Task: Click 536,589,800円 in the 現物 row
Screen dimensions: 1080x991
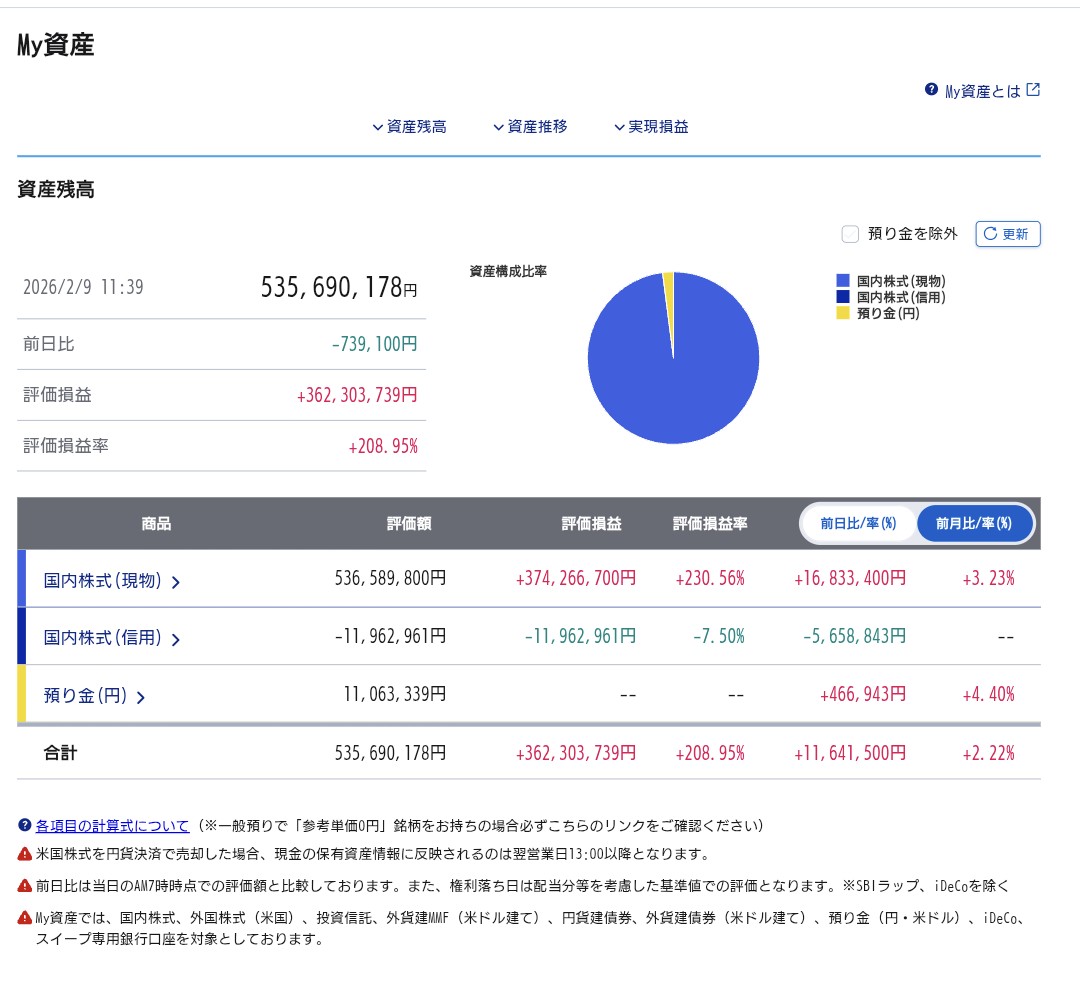Action: (391, 578)
